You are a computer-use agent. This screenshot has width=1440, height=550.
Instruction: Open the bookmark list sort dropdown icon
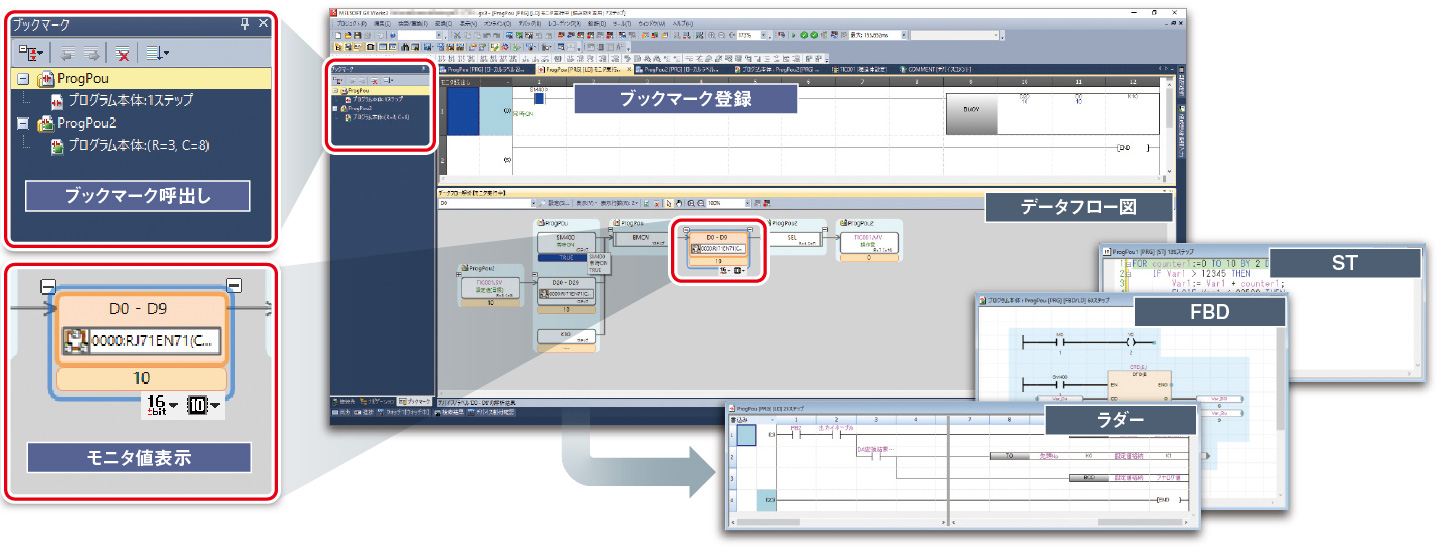[156, 53]
